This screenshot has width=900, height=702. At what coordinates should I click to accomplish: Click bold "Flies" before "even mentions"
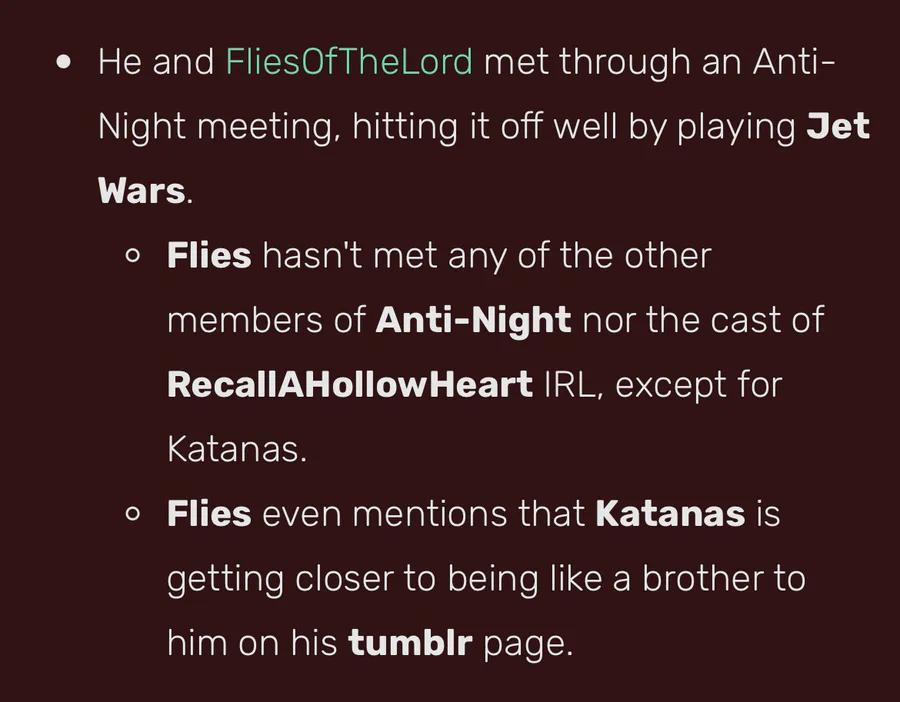point(209,514)
